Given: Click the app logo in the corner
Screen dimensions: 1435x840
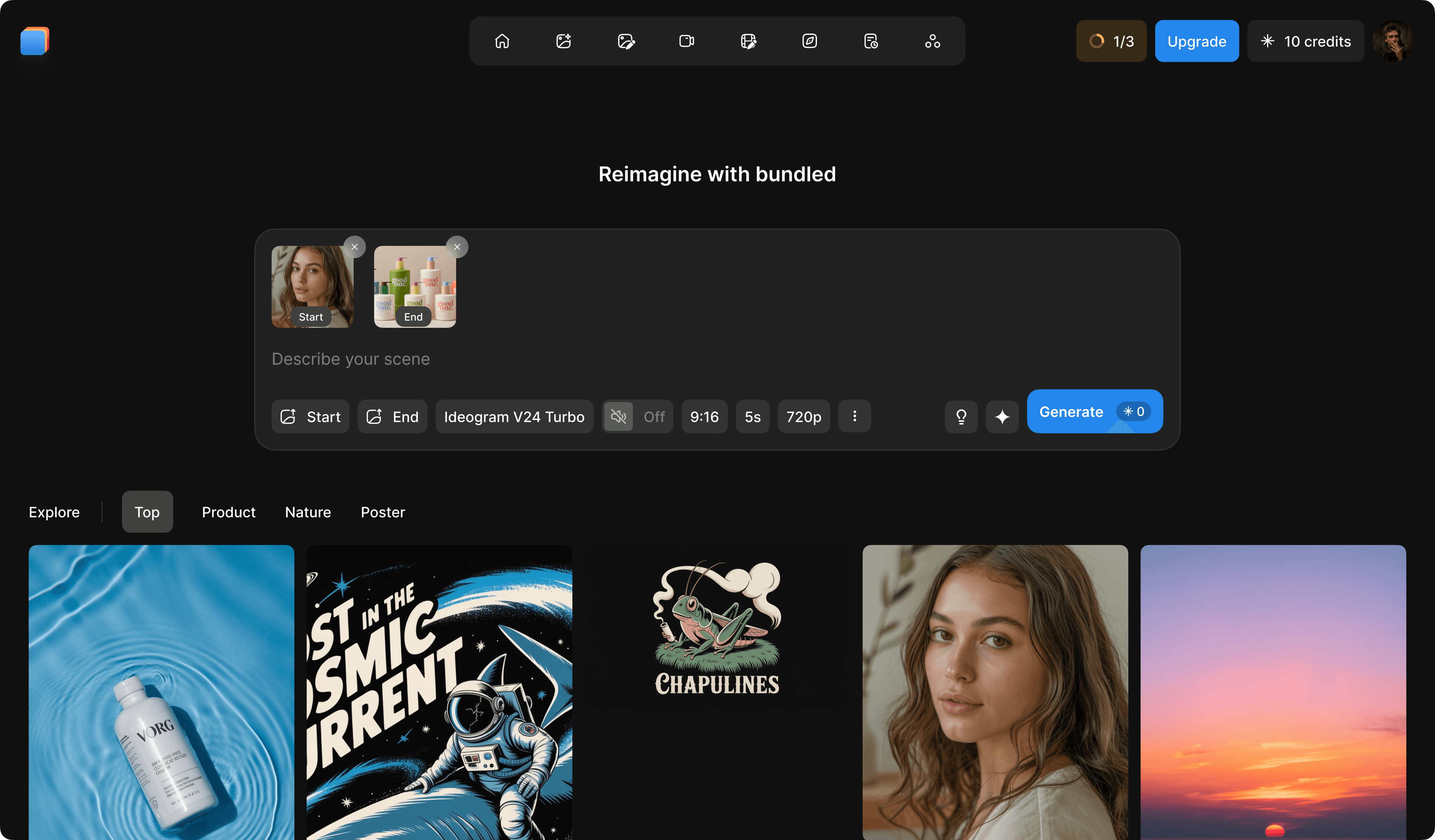Looking at the screenshot, I should 35,41.
